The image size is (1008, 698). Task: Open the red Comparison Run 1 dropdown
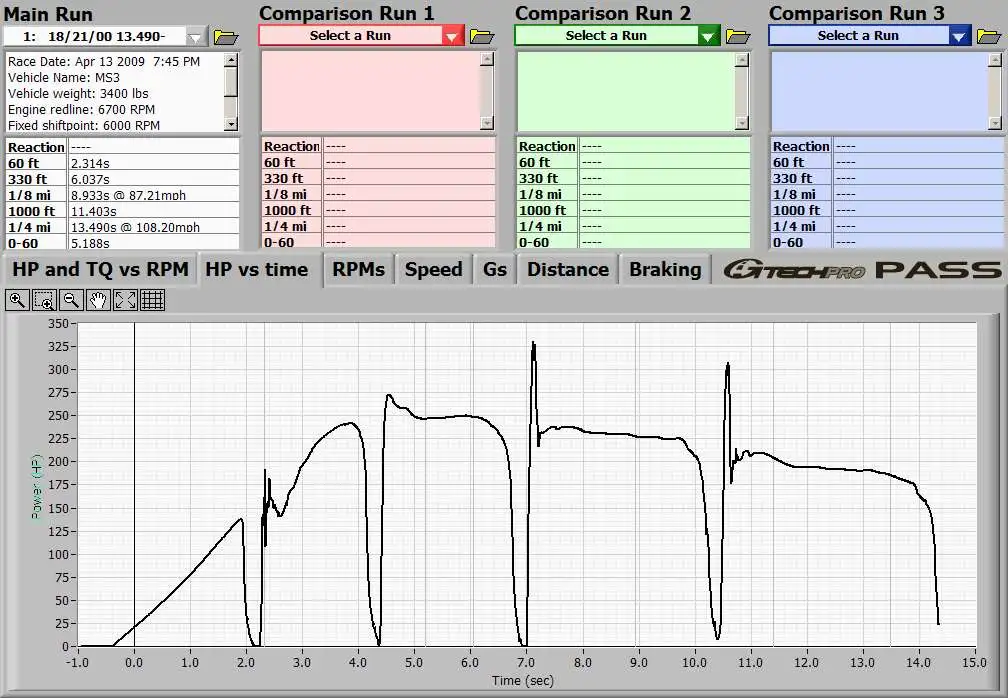(452, 36)
